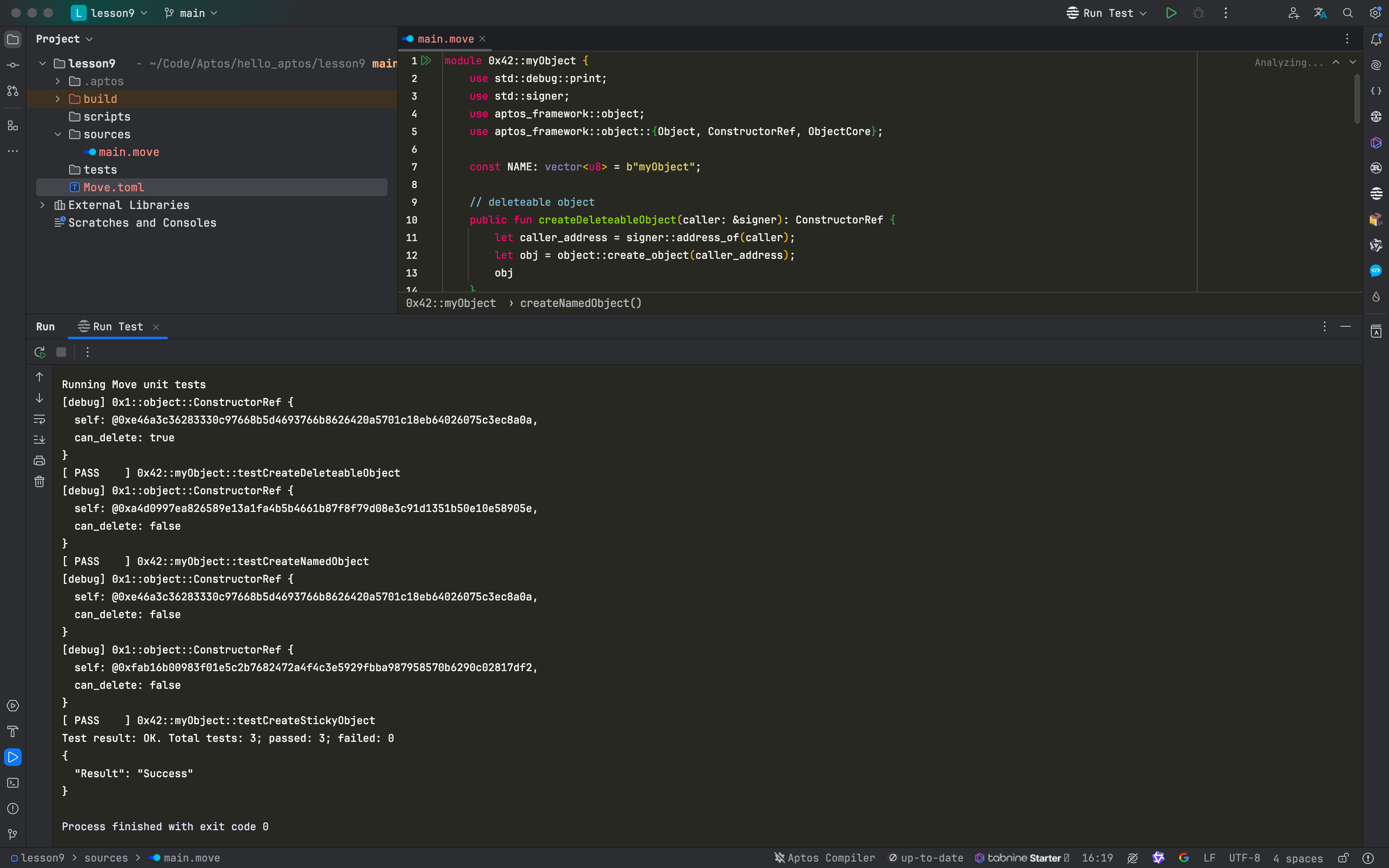
Task: Print console output with printer icon
Action: click(39, 461)
